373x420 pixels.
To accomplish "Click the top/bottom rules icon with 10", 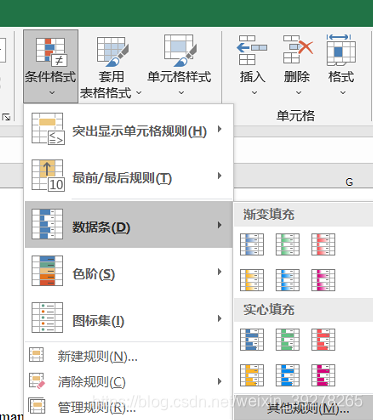I will click(x=48, y=175).
